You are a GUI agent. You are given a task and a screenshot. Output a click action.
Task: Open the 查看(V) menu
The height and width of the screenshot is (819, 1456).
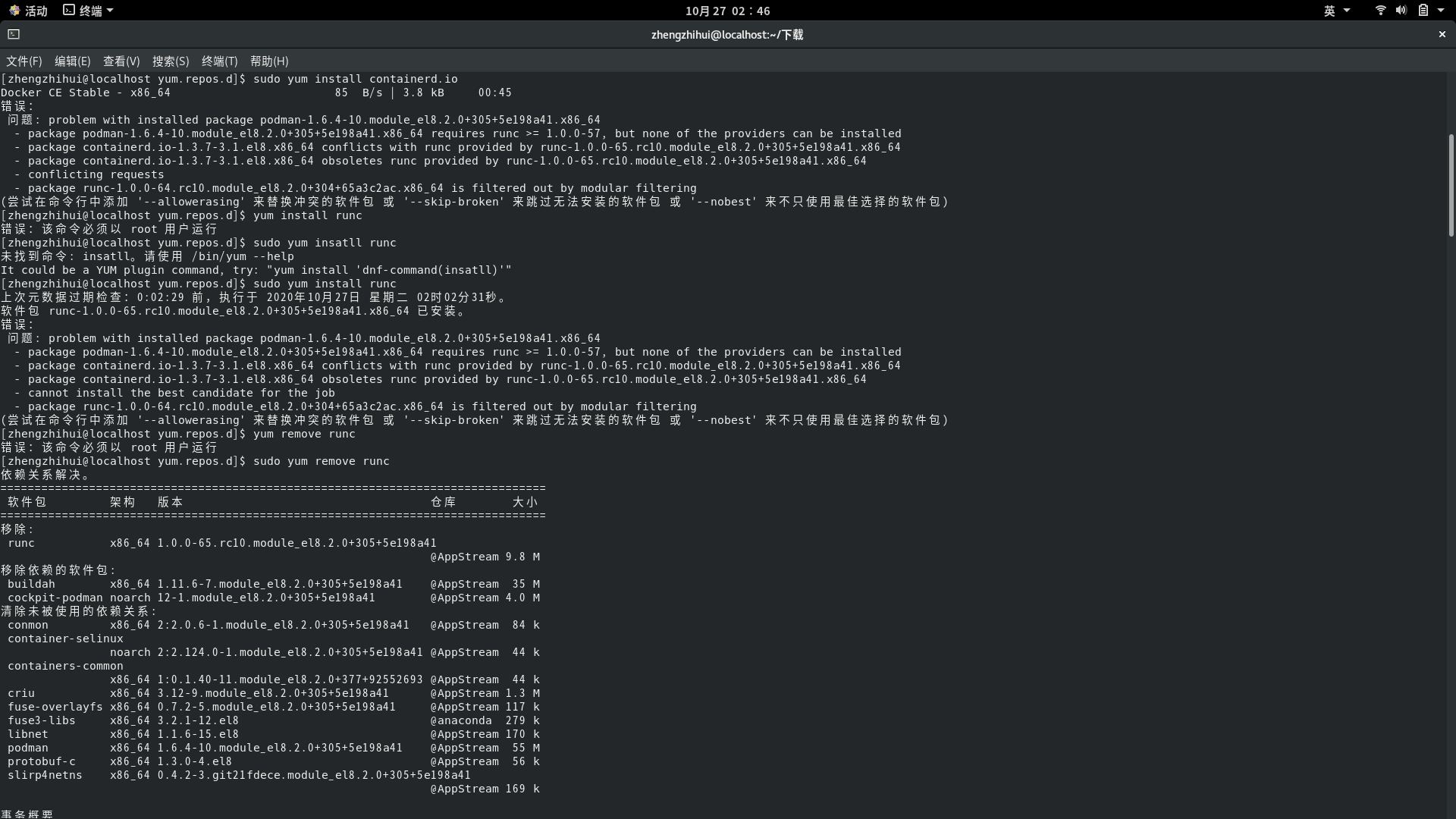pos(121,61)
